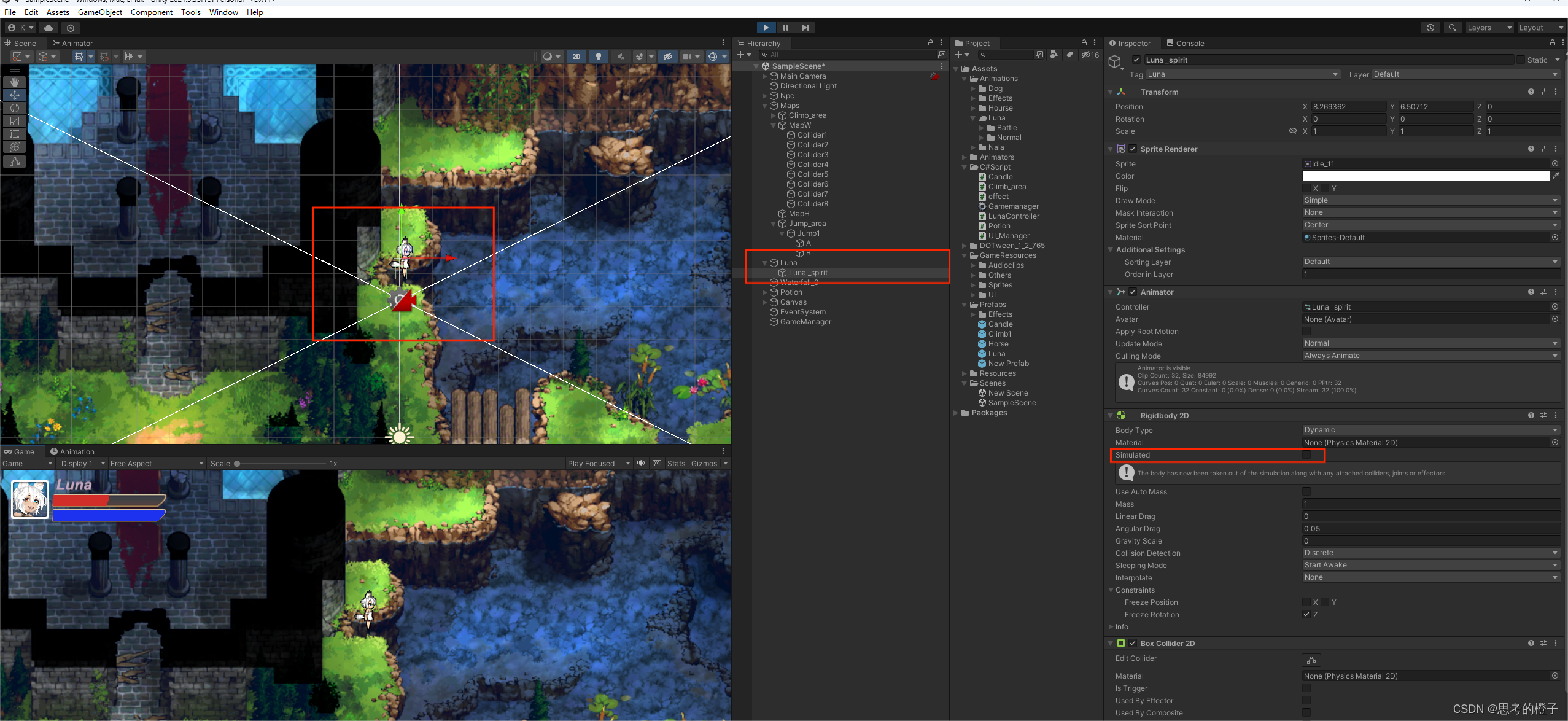The height and width of the screenshot is (721, 1568).
Task: Open the Layers dropdown
Action: pyautogui.click(x=1489, y=28)
